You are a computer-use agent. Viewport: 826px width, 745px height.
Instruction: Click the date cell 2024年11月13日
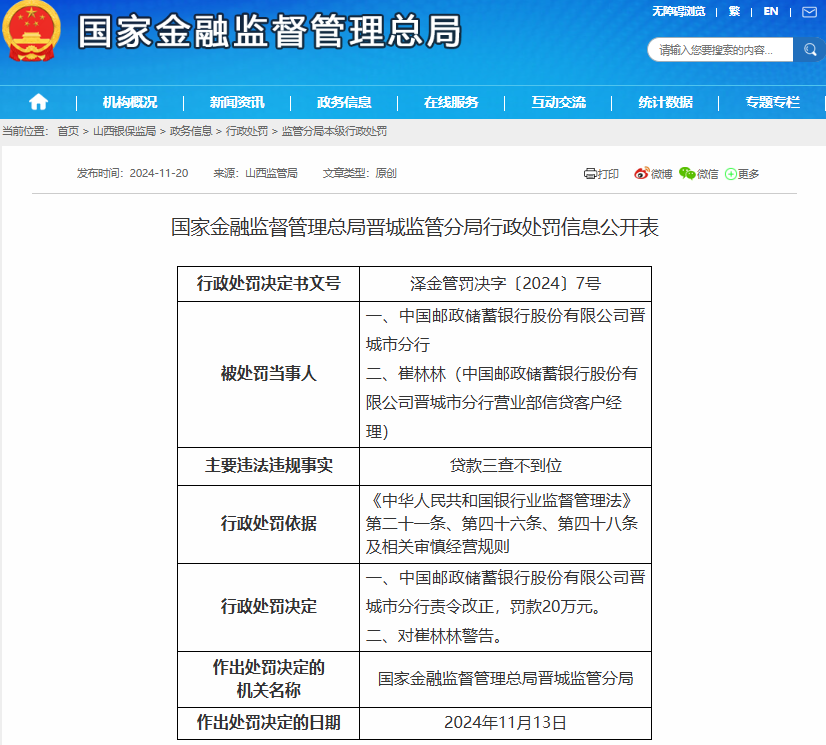click(505, 723)
